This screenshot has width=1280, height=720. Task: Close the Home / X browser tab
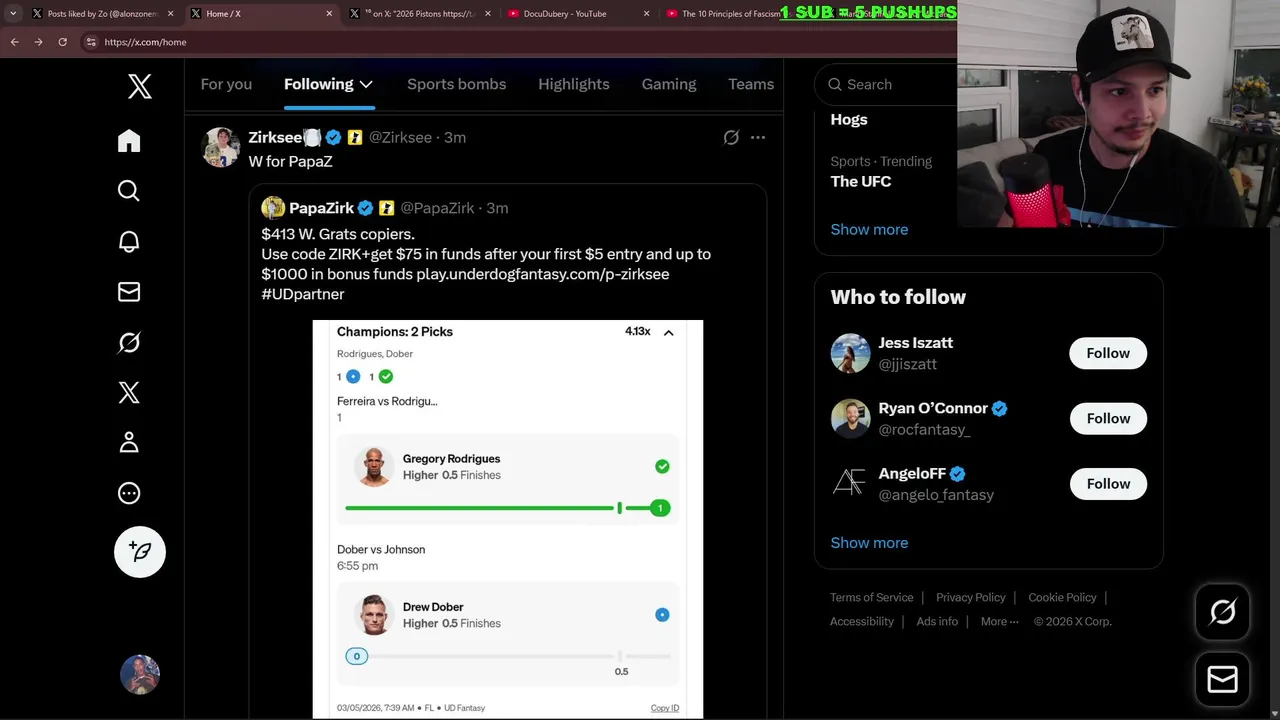(329, 13)
